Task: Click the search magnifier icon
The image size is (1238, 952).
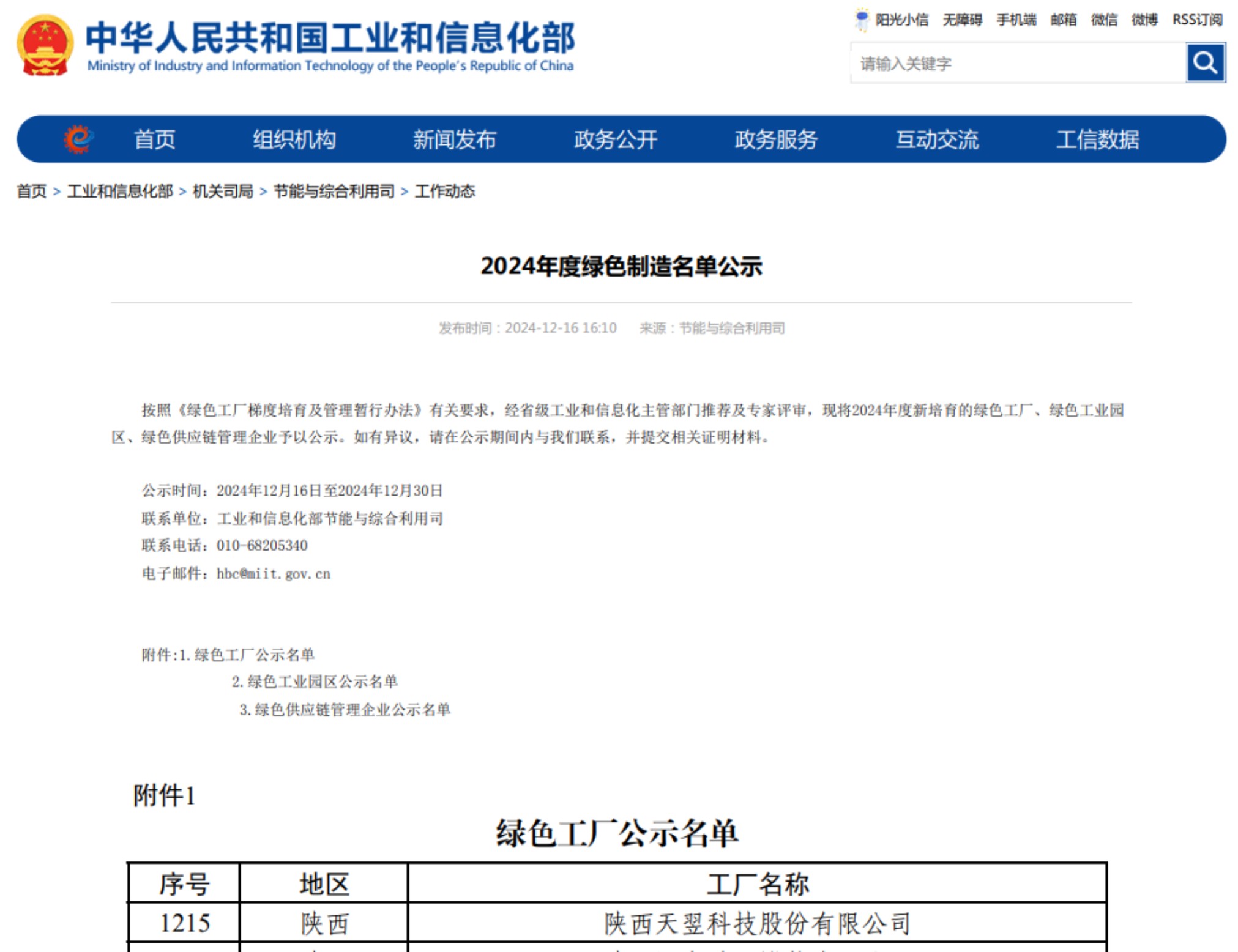Action: [1206, 62]
